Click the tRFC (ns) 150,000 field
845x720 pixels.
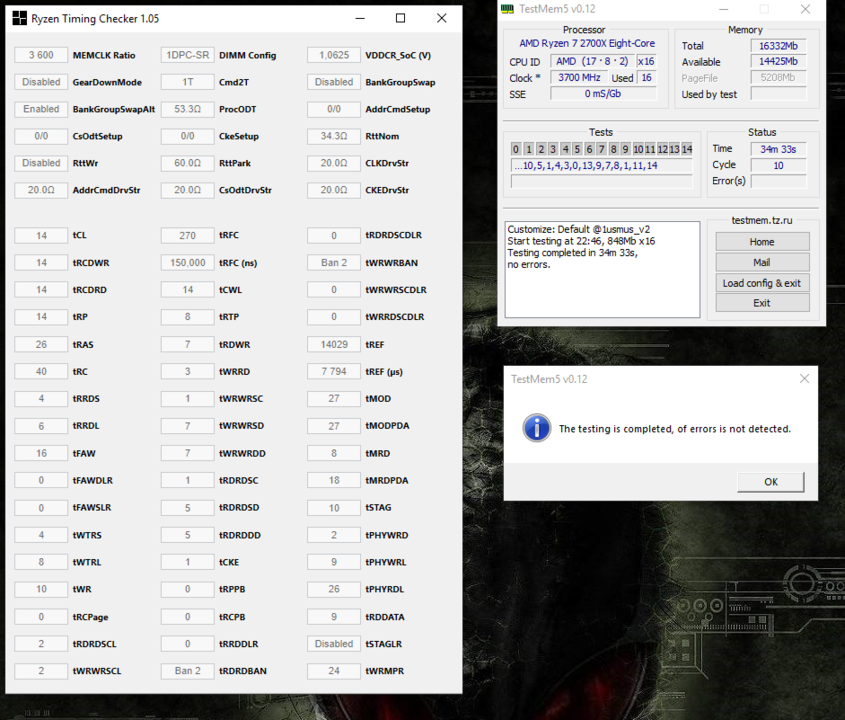tap(188, 262)
